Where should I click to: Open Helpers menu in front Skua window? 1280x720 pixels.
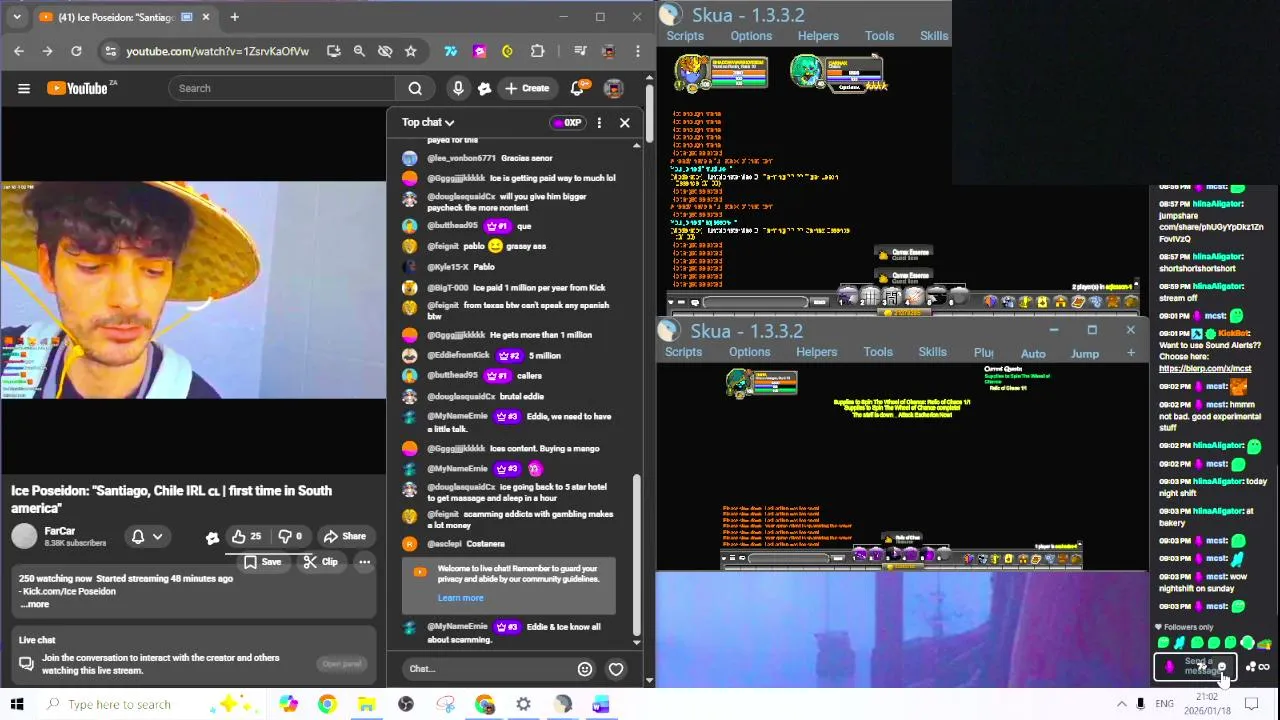click(x=817, y=352)
